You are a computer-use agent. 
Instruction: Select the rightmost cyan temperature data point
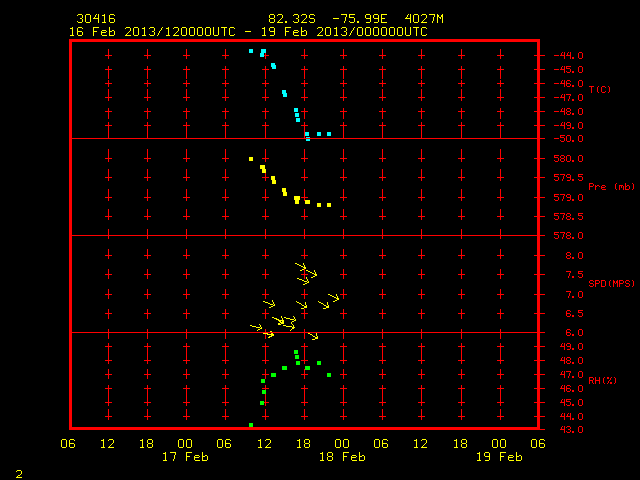tap(329, 134)
